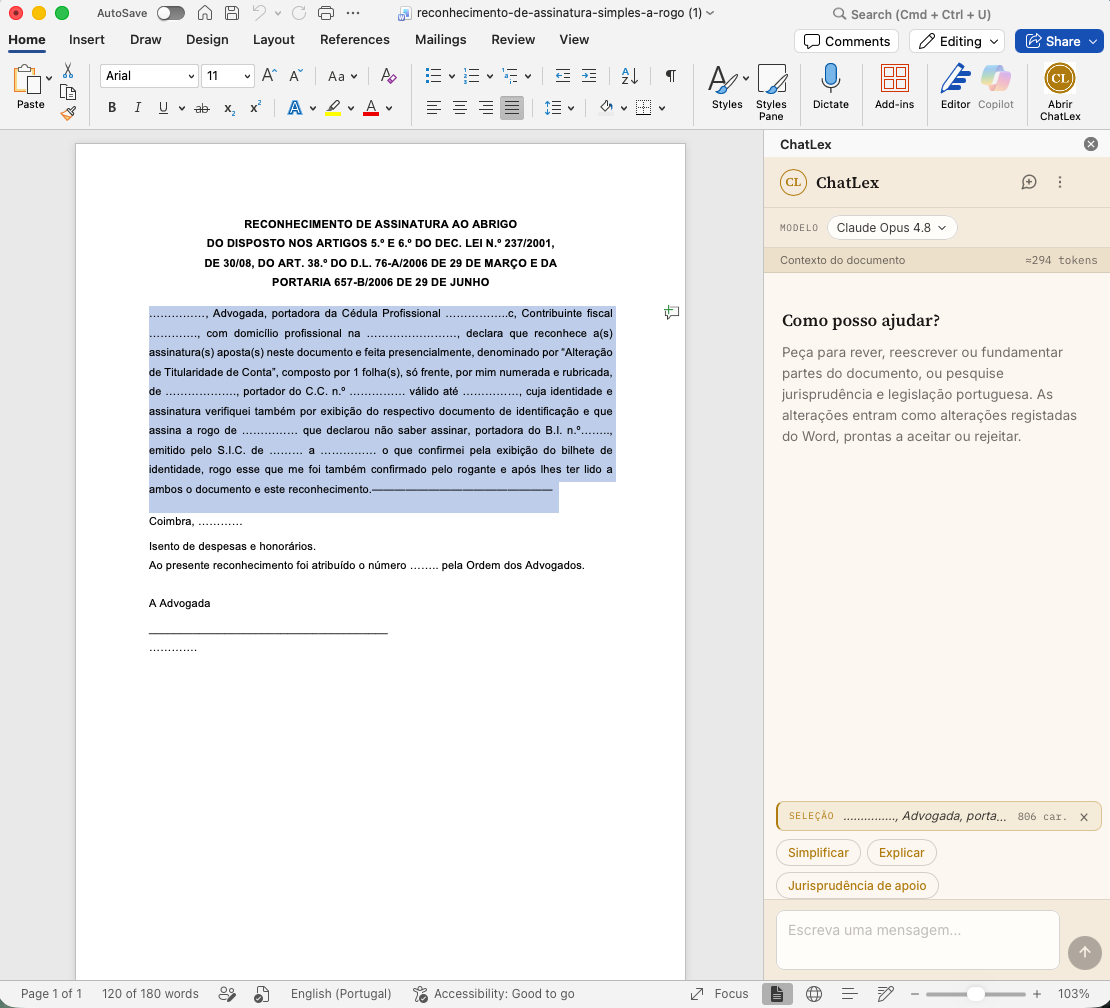Expand the numbered list dropdown arrow

point(490,76)
